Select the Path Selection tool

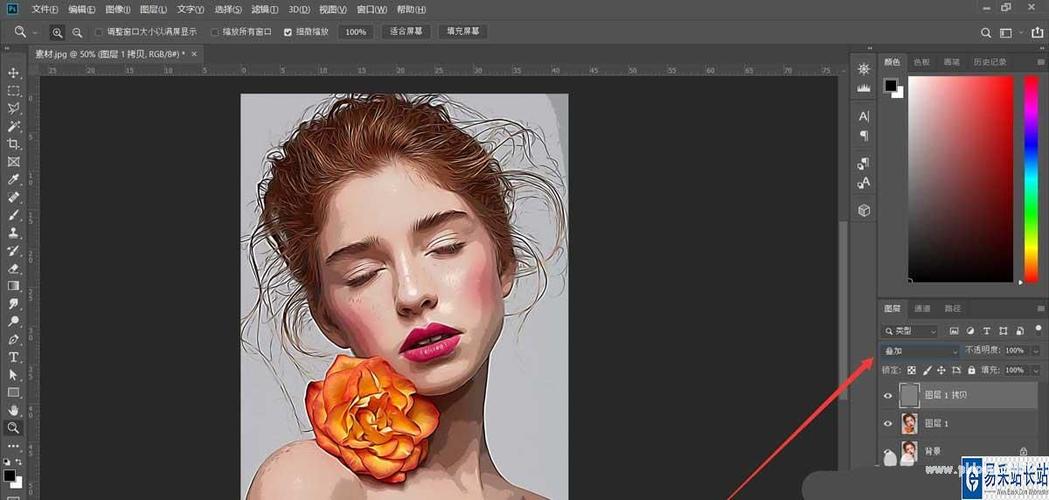click(13, 375)
